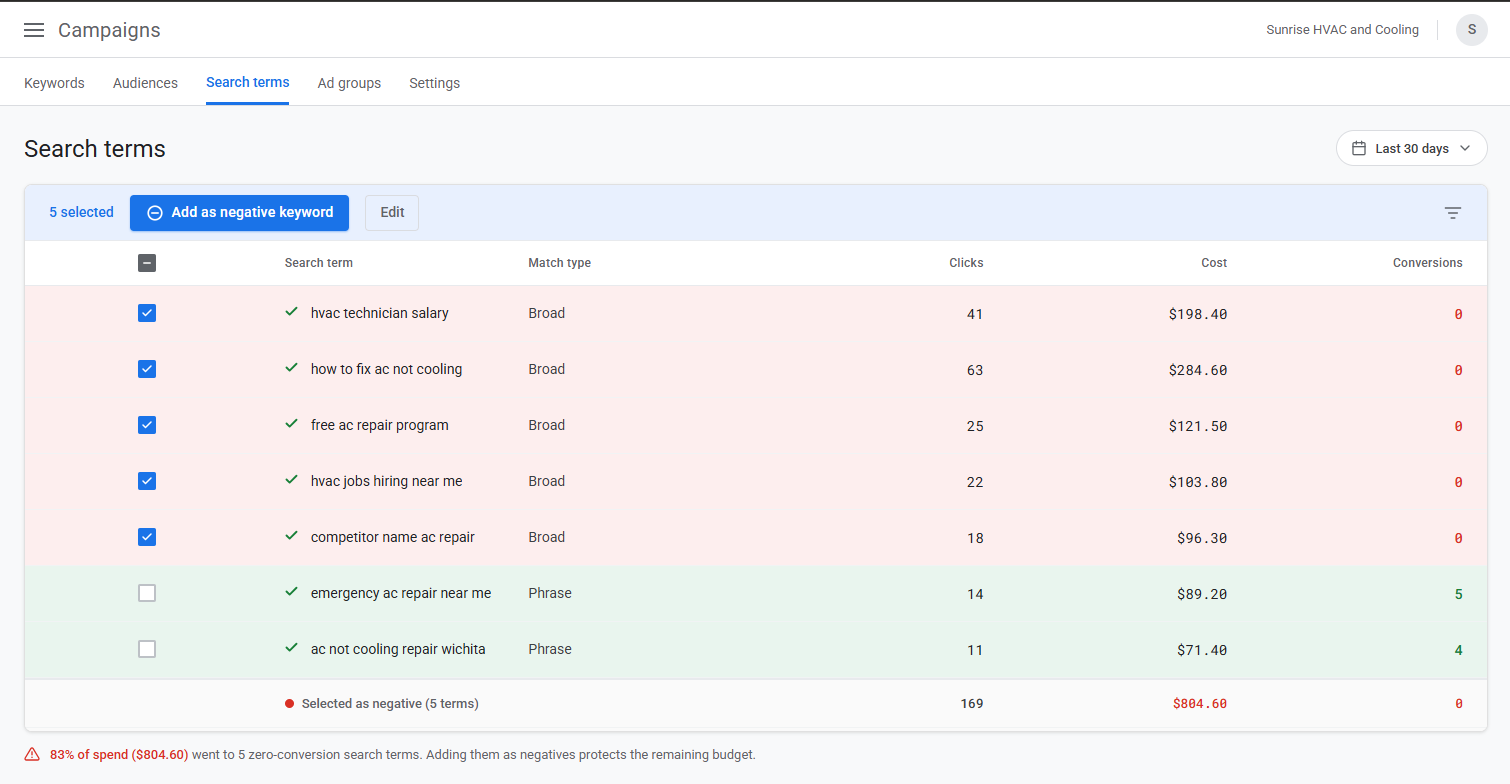
Task: Click the green check beside competitor name ac repair
Action: point(292,536)
